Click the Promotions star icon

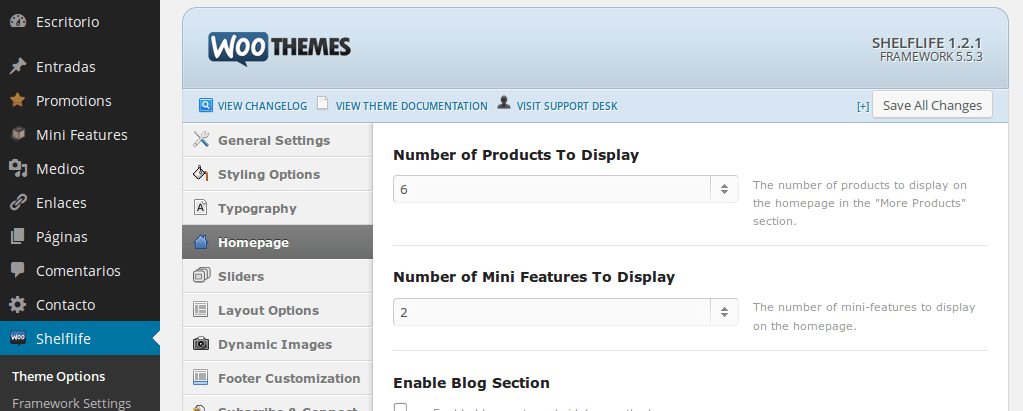point(18,100)
